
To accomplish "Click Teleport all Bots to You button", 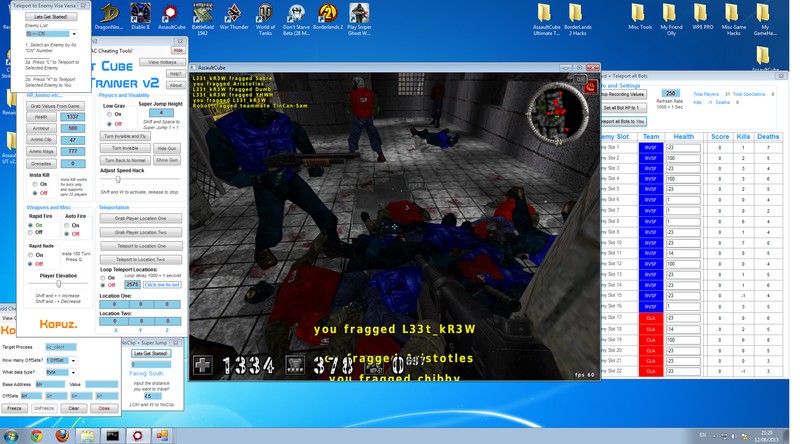I will click(623, 121).
